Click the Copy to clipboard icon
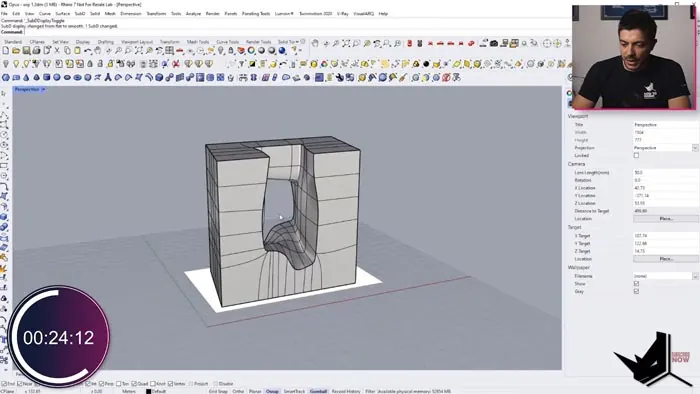The image size is (700, 394). 67,50
